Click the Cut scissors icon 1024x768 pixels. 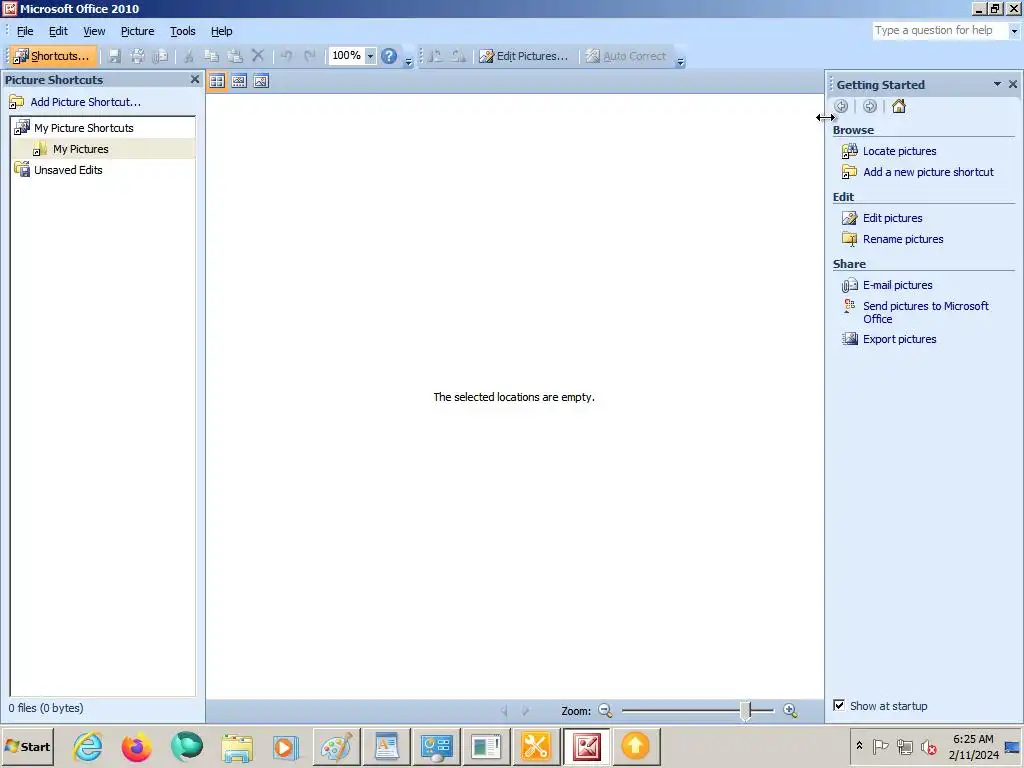tap(189, 56)
